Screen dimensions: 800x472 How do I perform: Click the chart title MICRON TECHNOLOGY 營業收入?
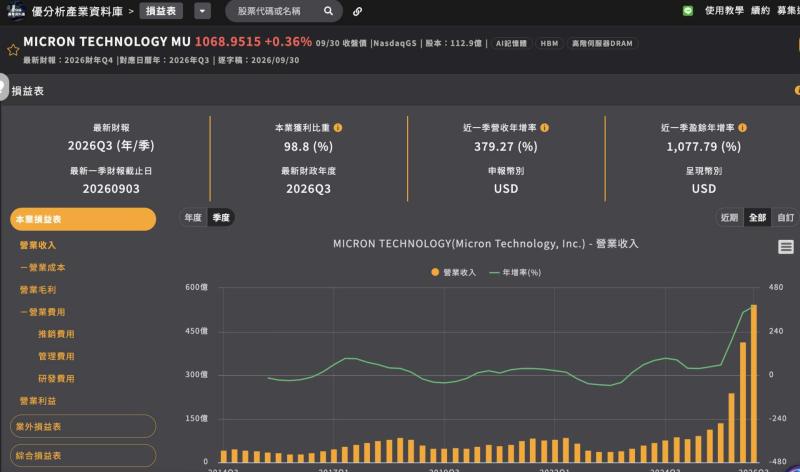486,244
